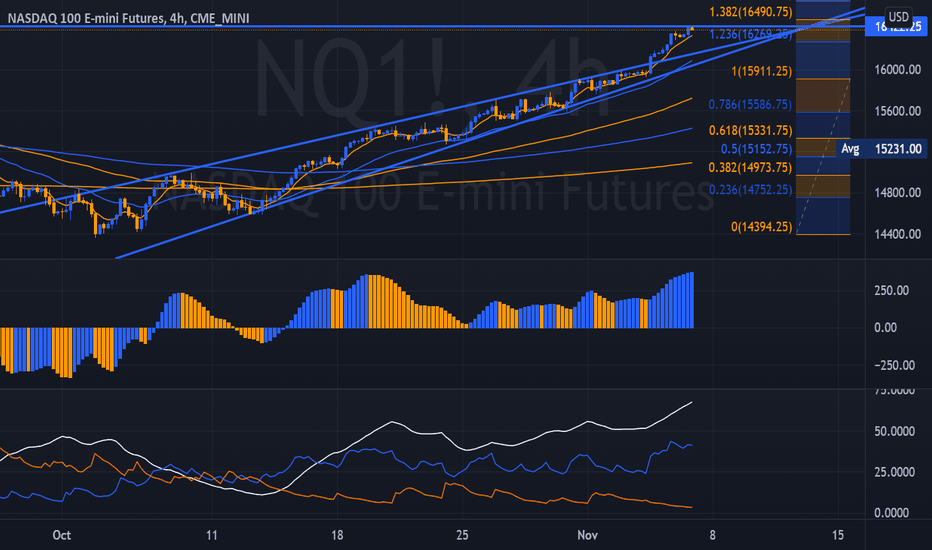
Task: Click the 16000.00 price axis value
Action: click(898, 70)
